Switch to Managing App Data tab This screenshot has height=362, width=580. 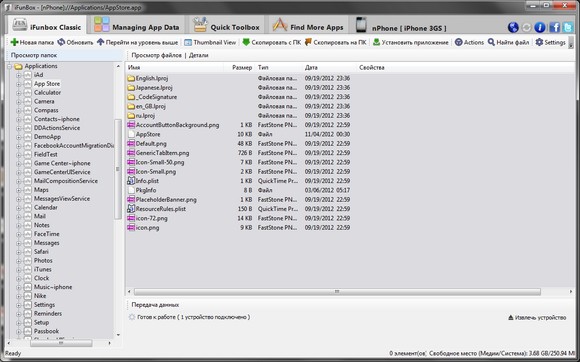pyautogui.click(x=136, y=26)
